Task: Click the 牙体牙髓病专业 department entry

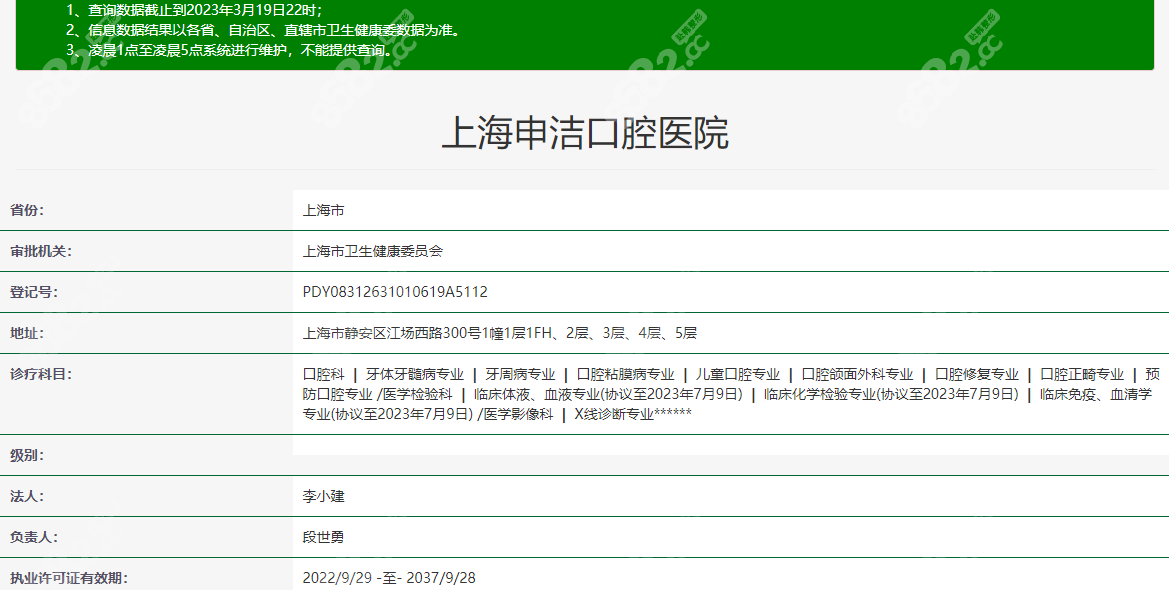Action: (x=414, y=374)
